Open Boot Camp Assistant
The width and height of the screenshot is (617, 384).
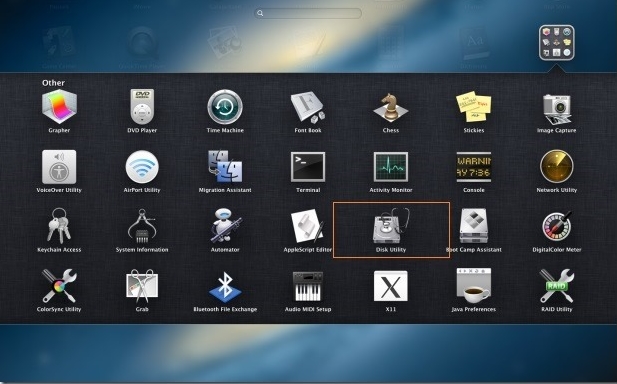474,226
